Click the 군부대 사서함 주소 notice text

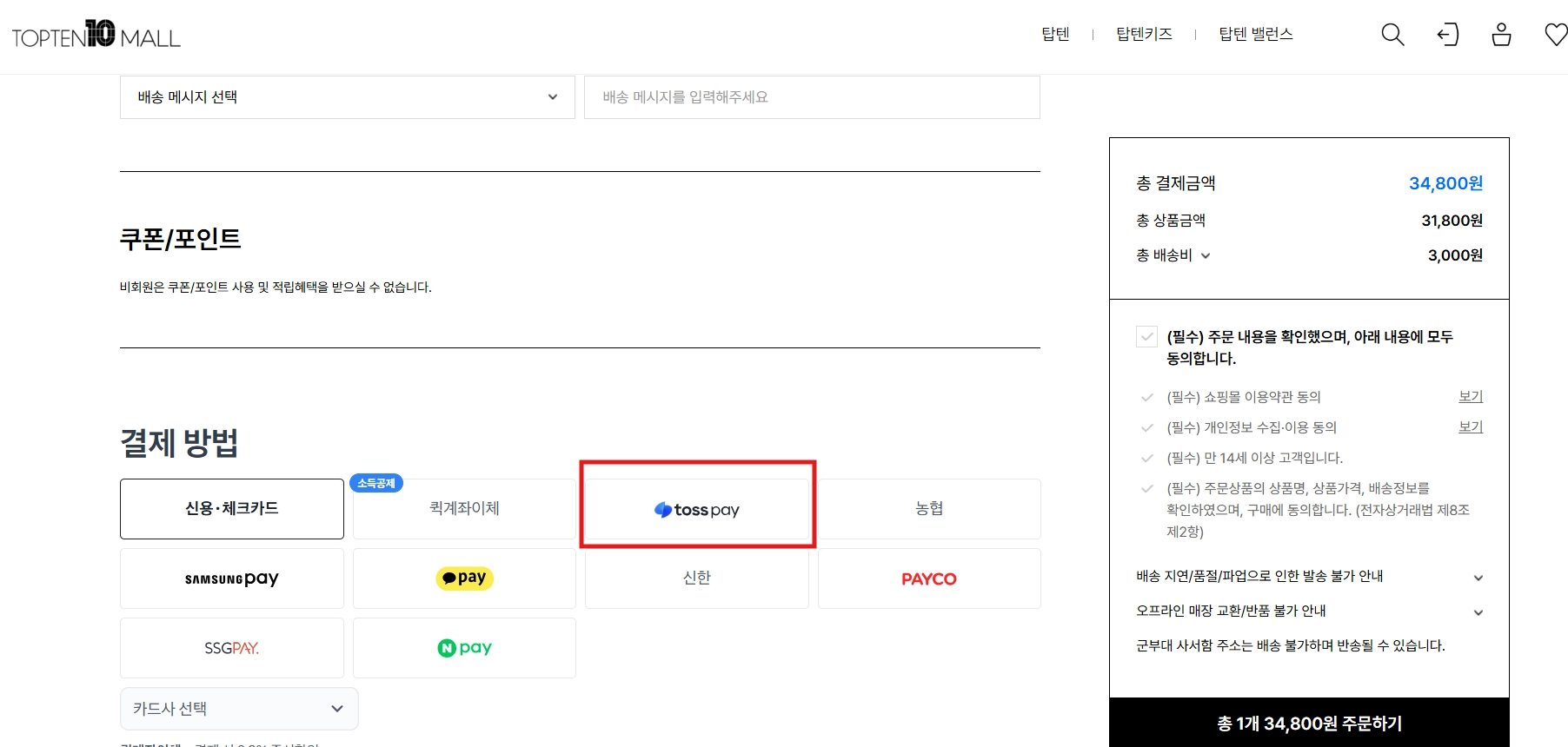pos(1291,645)
